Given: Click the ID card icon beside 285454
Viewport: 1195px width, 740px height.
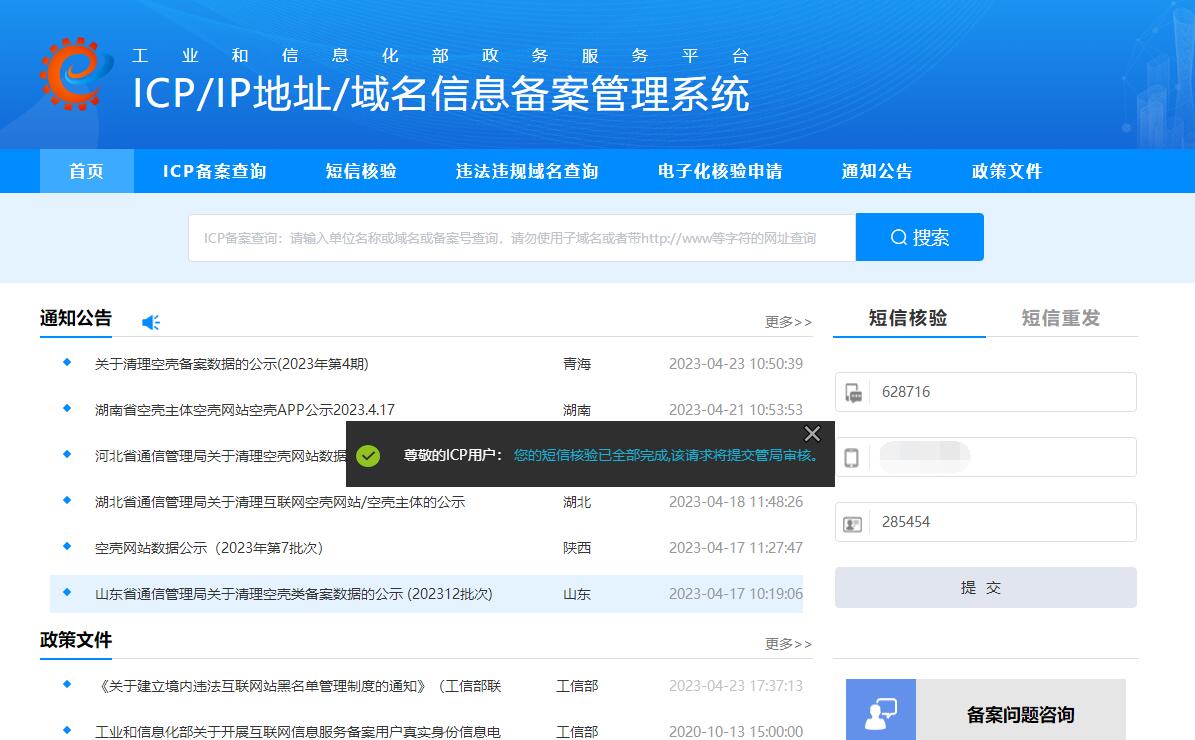Looking at the screenshot, I should click(x=853, y=523).
